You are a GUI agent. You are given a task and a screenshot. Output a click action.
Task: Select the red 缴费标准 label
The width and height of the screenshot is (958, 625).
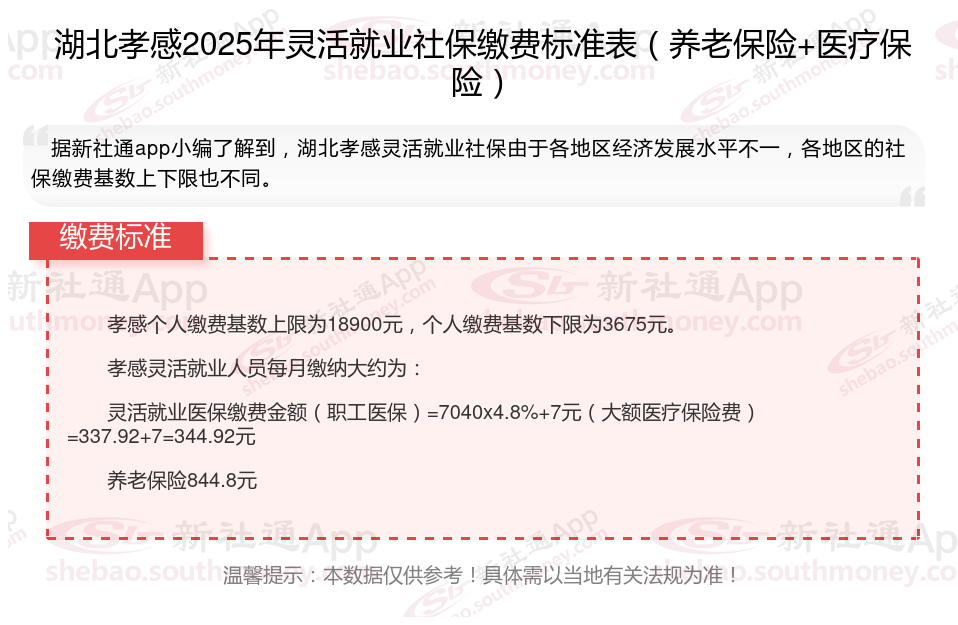point(116,240)
